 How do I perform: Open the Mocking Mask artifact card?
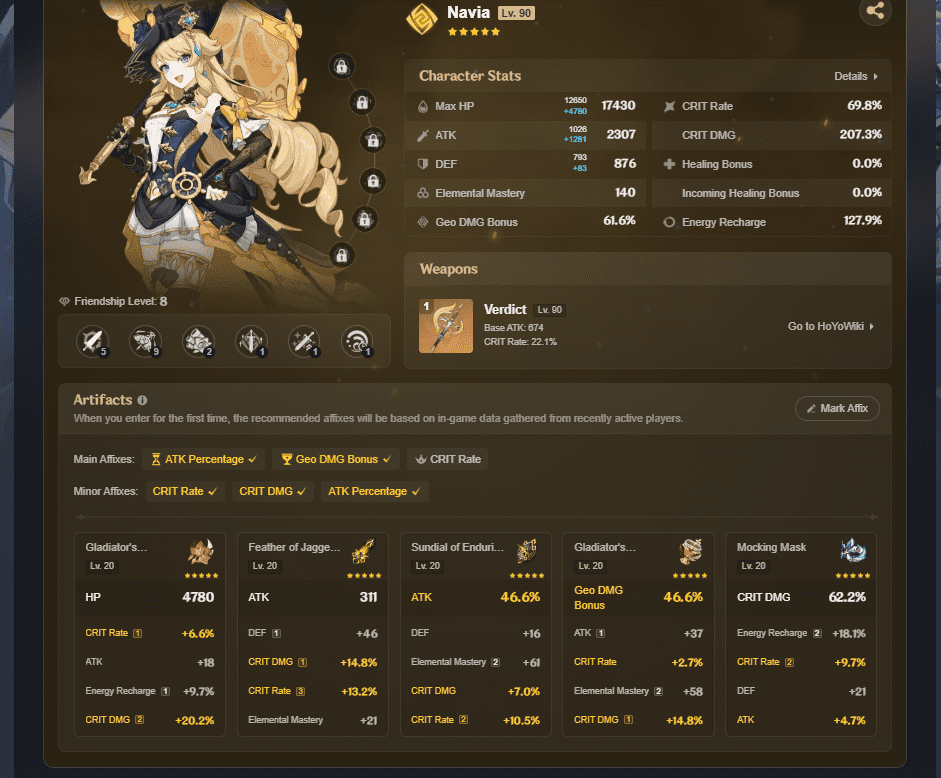pos(801,634)
